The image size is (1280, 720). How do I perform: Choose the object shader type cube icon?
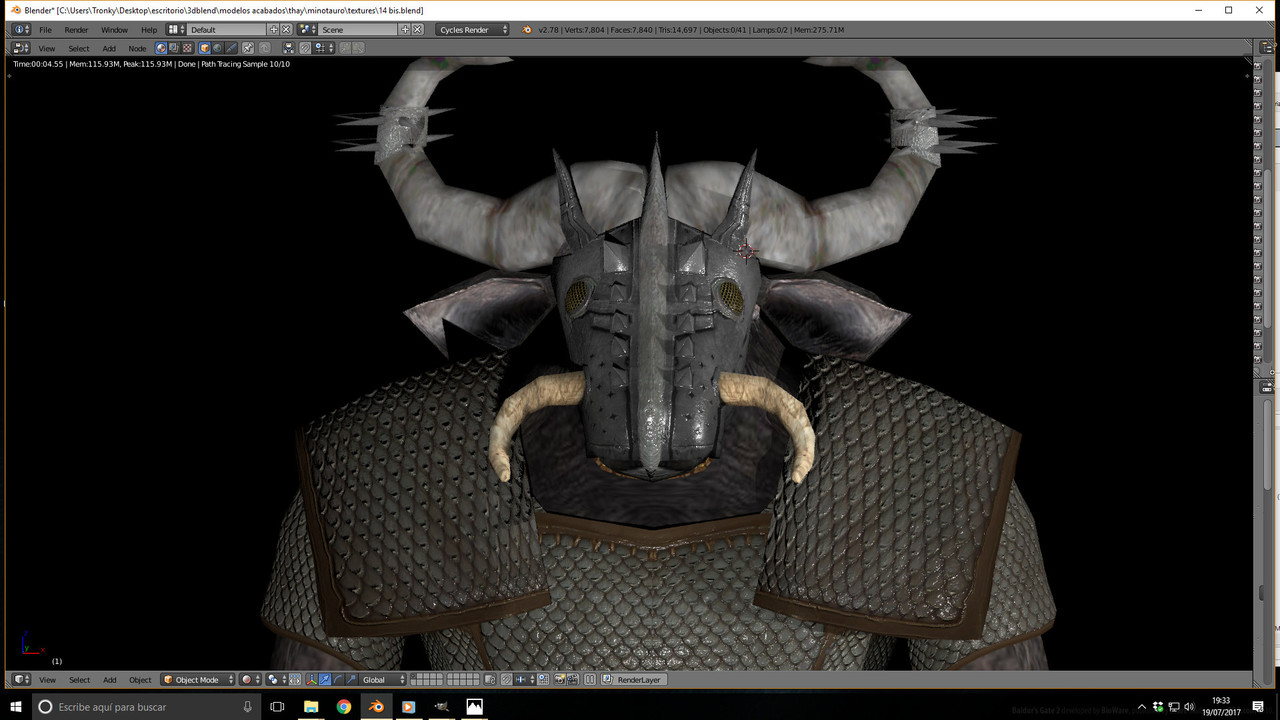tap(205, 48)
